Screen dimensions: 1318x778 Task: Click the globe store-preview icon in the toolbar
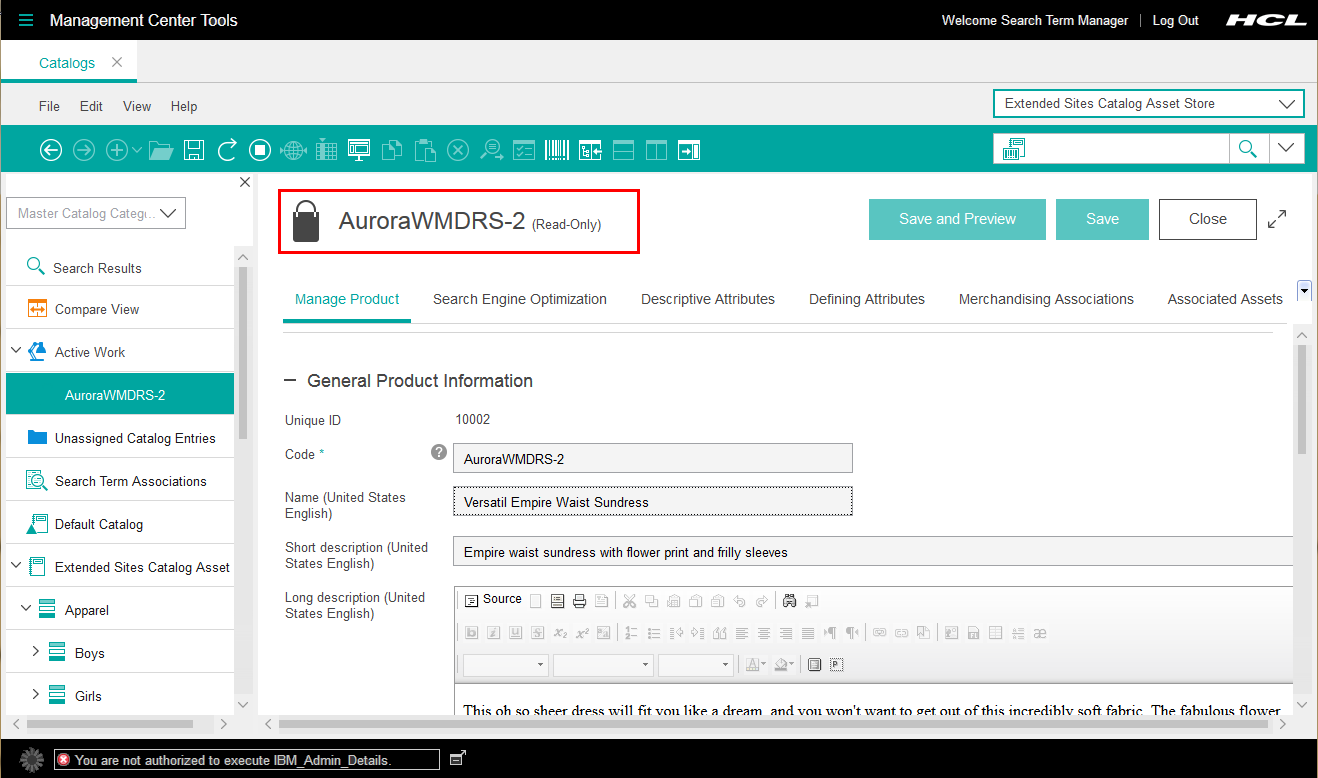pyautogui.click(x=293, y=149)
